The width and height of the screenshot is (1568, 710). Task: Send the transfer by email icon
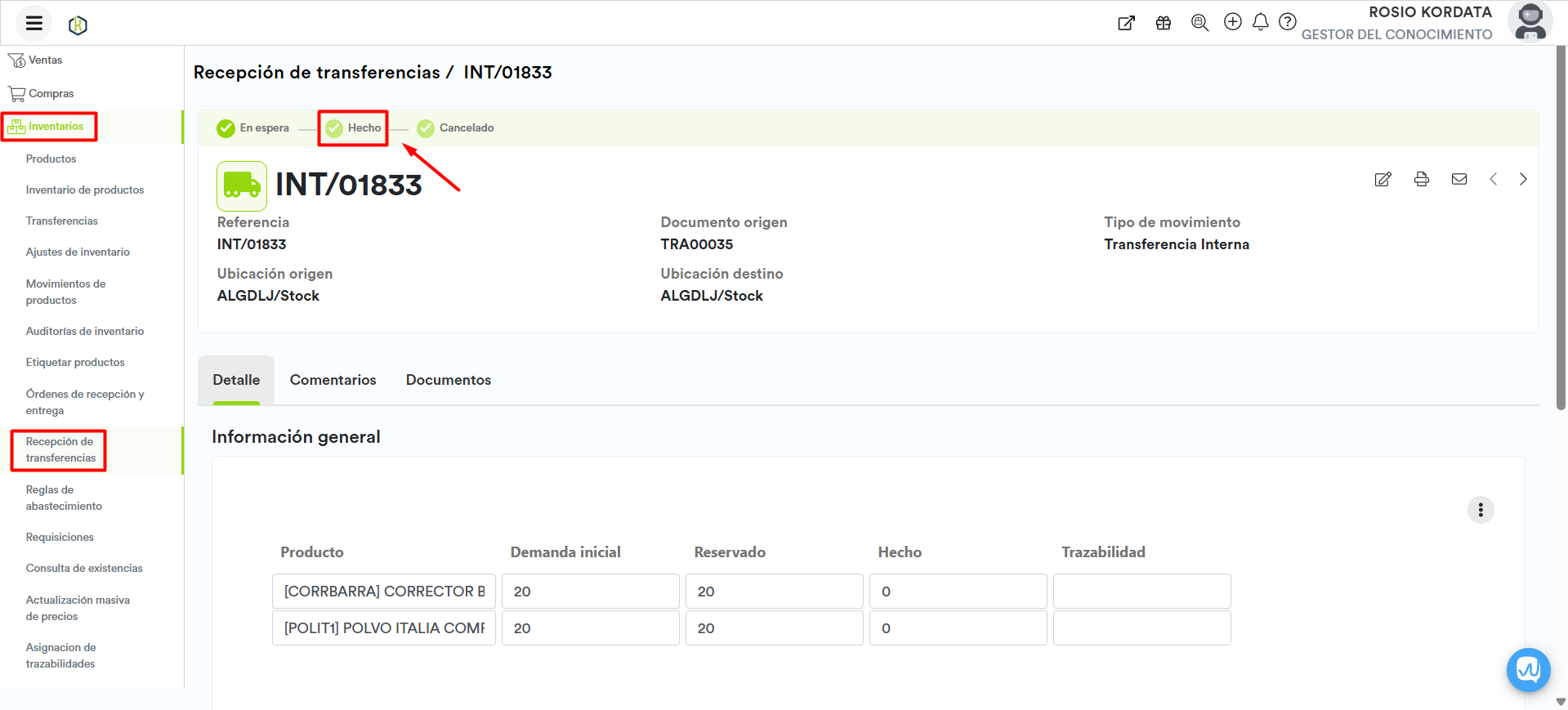(x=1459, y=180)
